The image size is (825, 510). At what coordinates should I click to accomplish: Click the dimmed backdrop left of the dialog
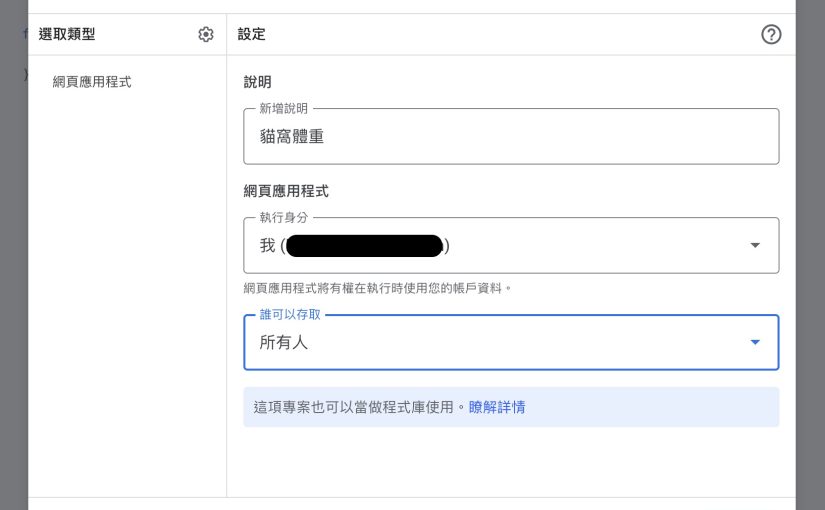click(13, 250)
